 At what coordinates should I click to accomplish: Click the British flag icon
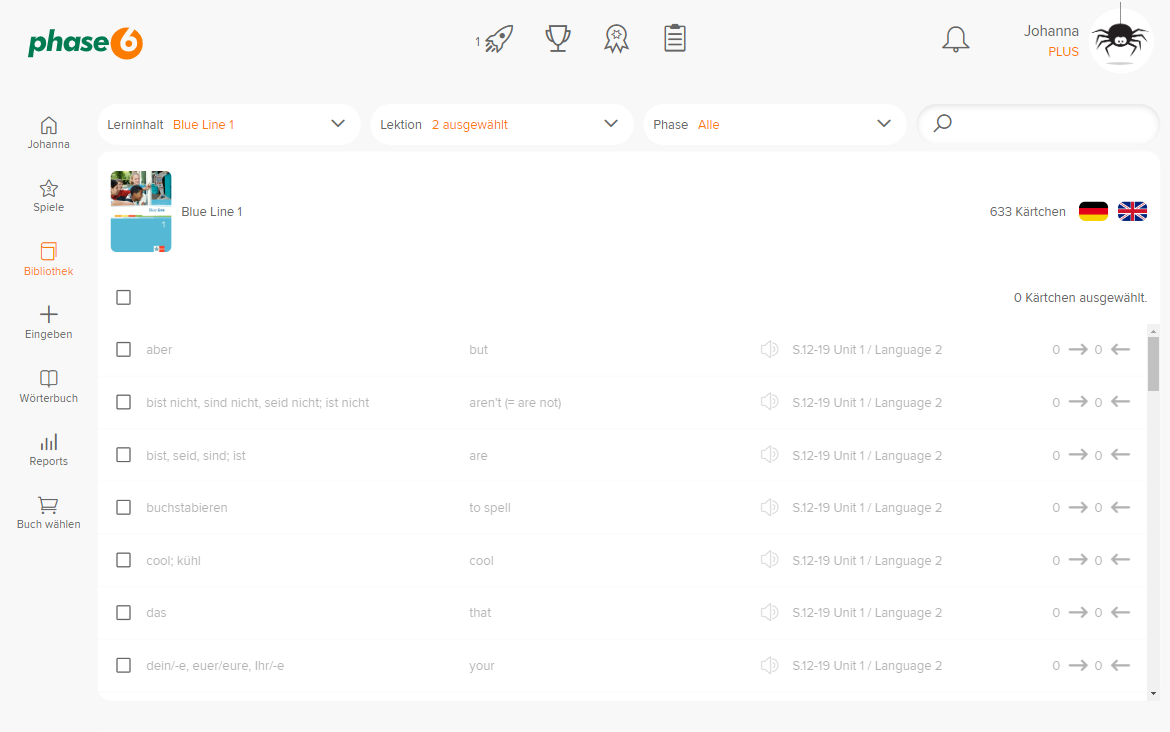[1132, 211]
